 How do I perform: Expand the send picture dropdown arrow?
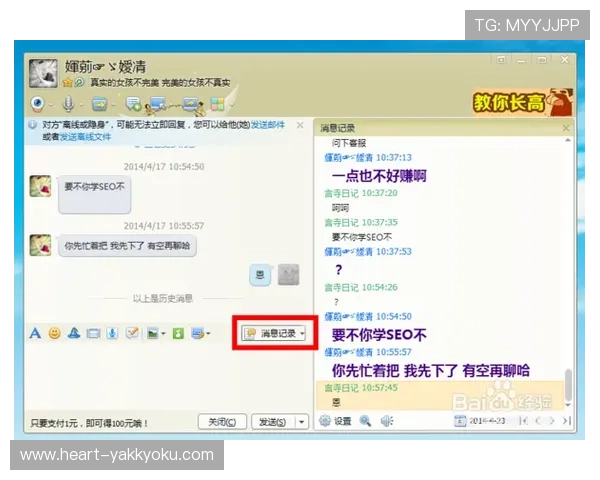click(x=163, y=334)
